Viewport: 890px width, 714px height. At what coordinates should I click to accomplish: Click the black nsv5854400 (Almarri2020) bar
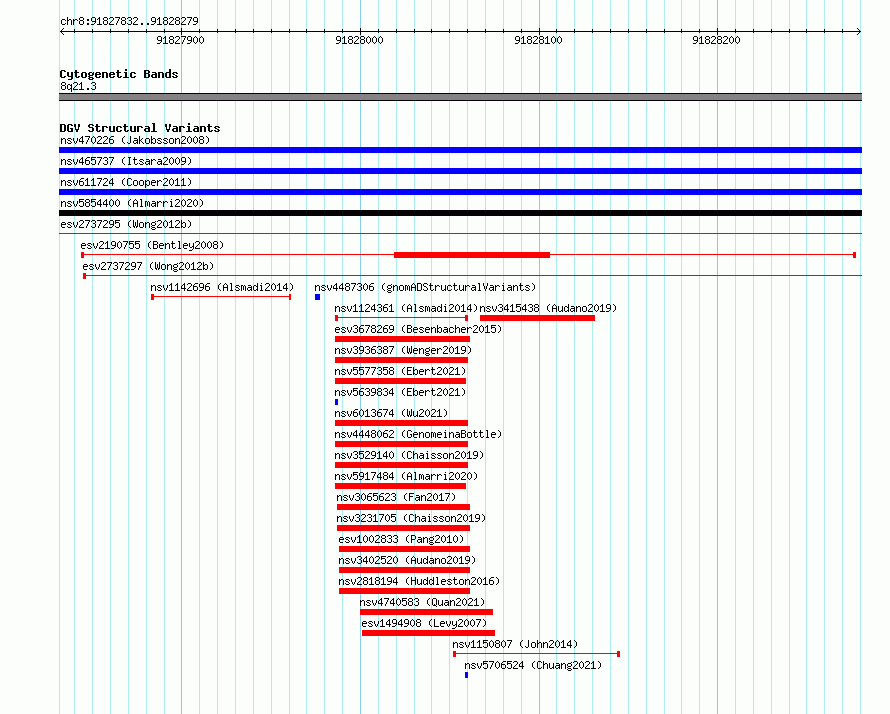coord(460,213)
